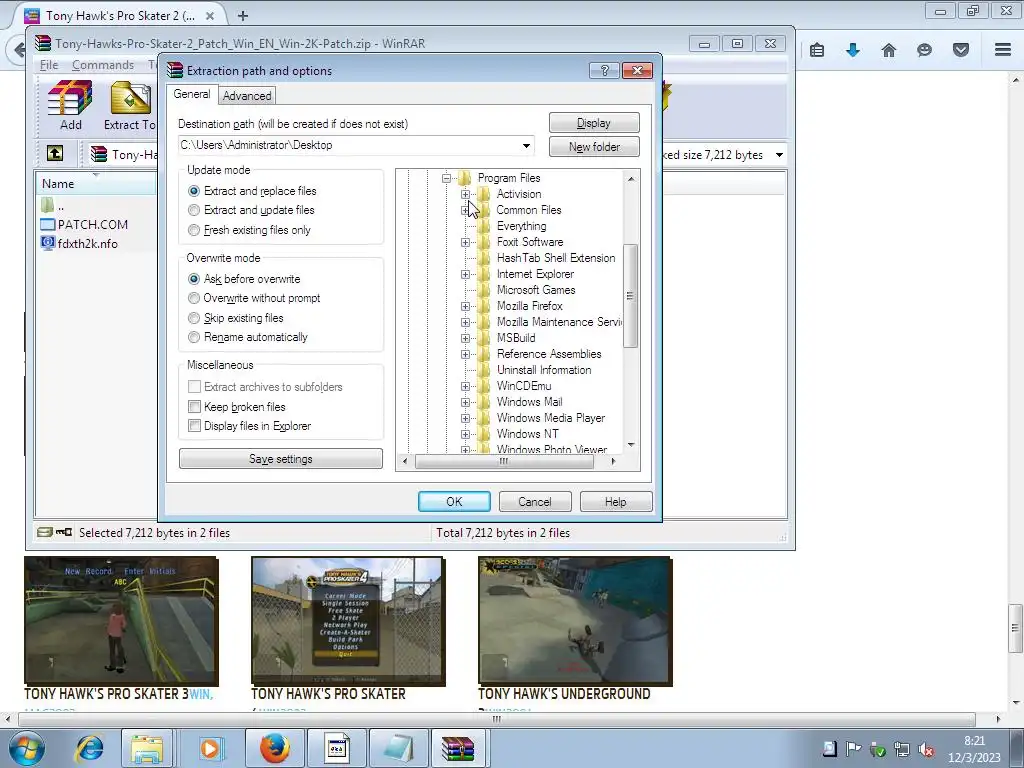1024x768 pixels.
Task: Select Overwrite without prompt option
Action: click(254, 298)
